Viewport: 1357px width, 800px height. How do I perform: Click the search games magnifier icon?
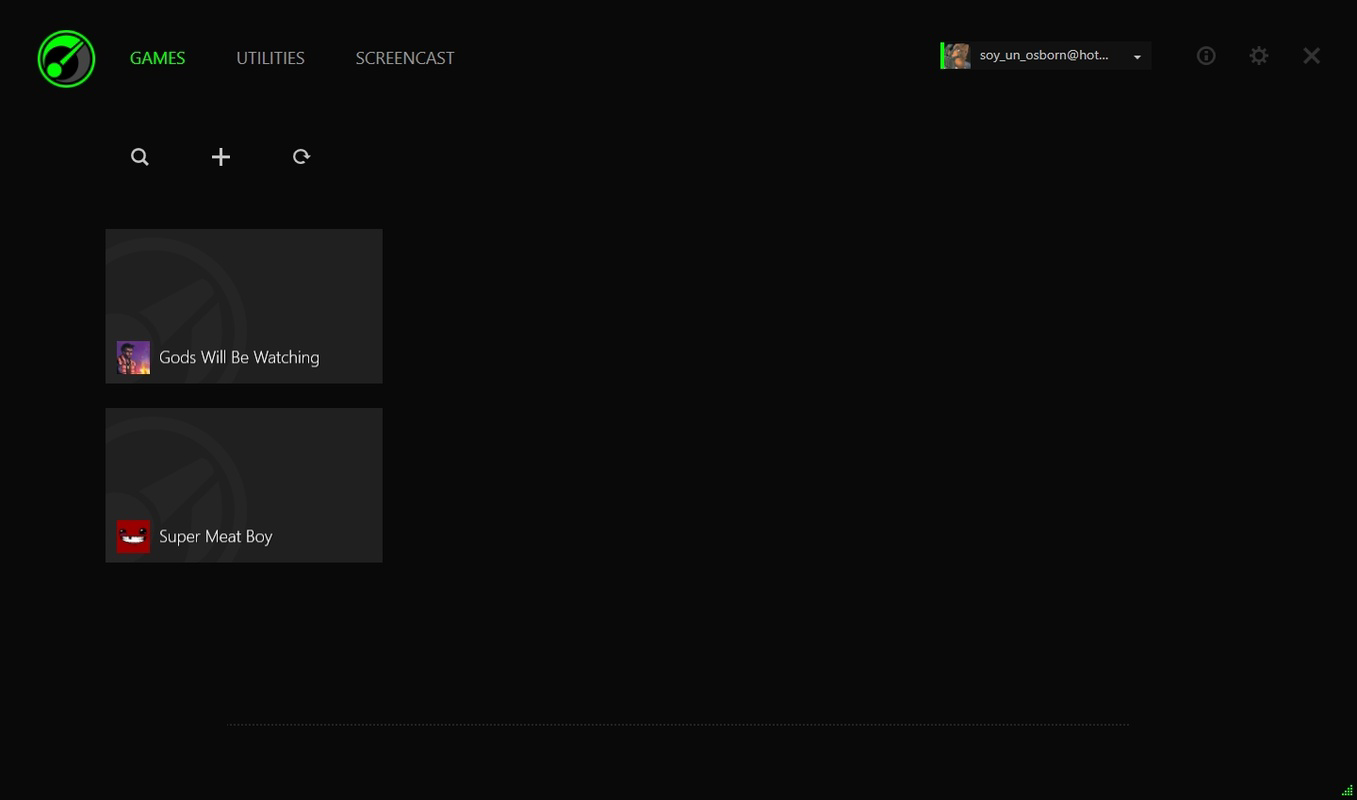tap(140, 157)
